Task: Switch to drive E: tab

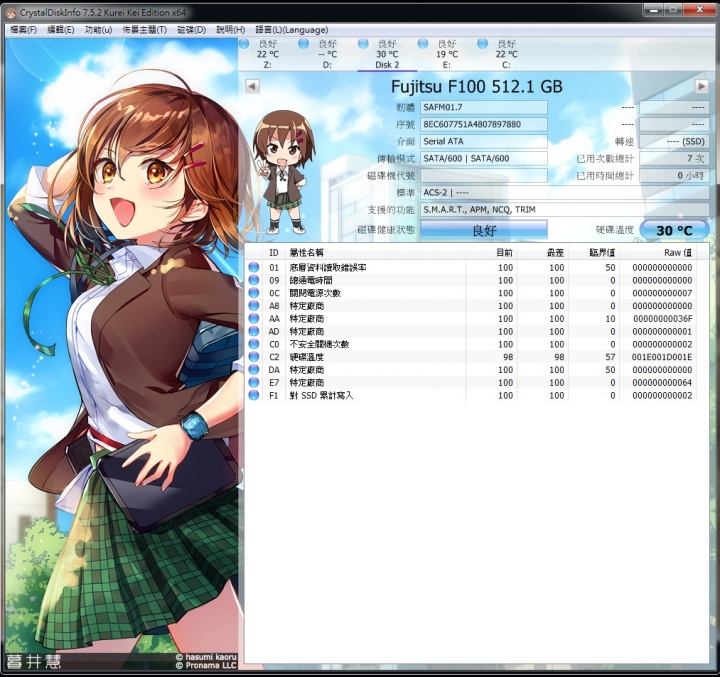Action: point(447,54)
